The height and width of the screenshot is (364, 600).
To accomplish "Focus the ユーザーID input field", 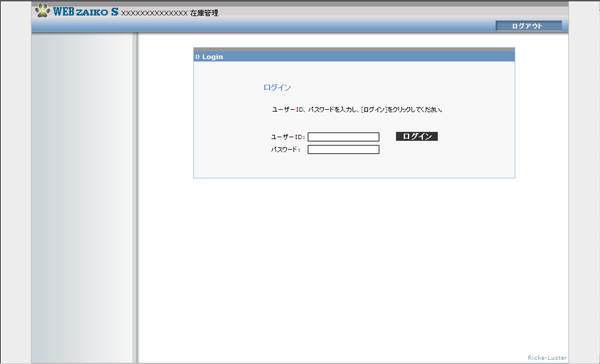I will (x=344, y=137).
